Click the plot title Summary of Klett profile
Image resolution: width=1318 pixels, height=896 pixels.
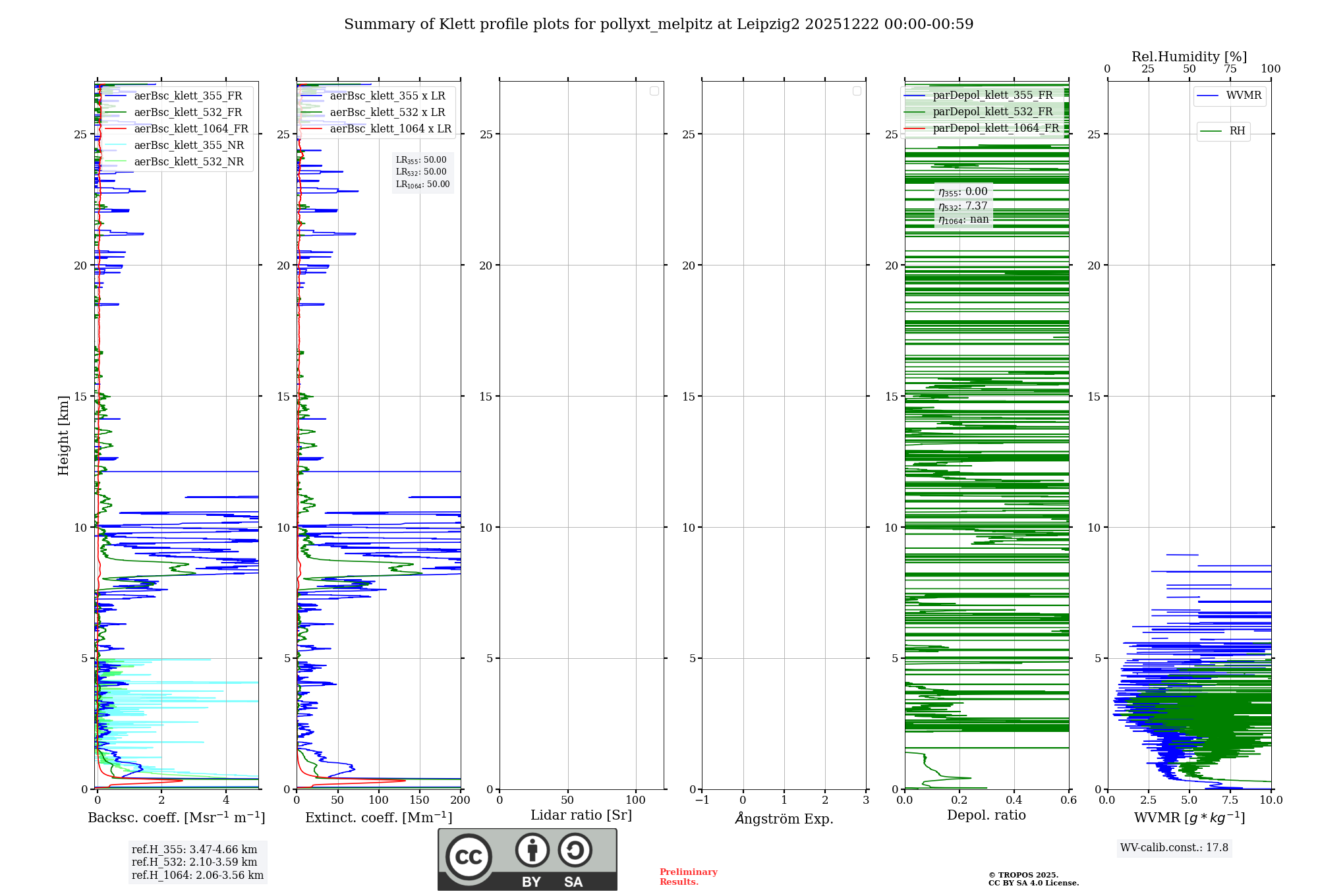tap(658, 24)
